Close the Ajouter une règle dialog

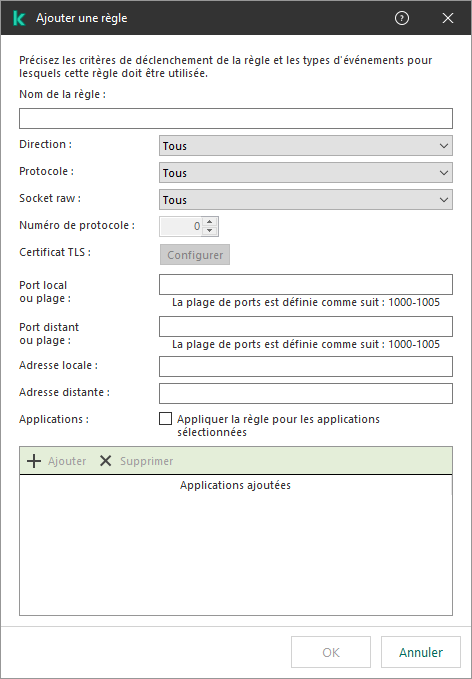click(448, 18)
